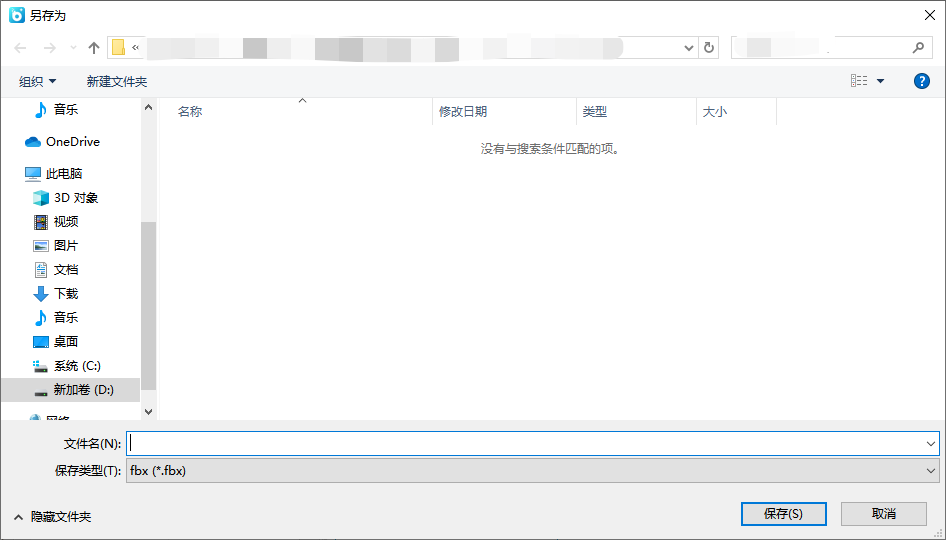
Task: Expand the address bar history dropdown
Action: tap(688, 48)
